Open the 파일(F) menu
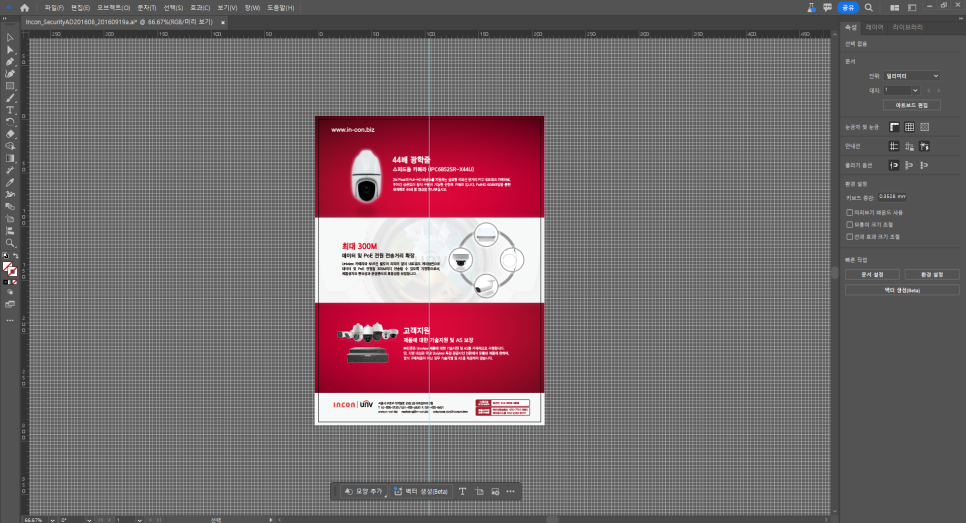Image resolution: width=966 pixels, height=523 pixels. [54, 8]
